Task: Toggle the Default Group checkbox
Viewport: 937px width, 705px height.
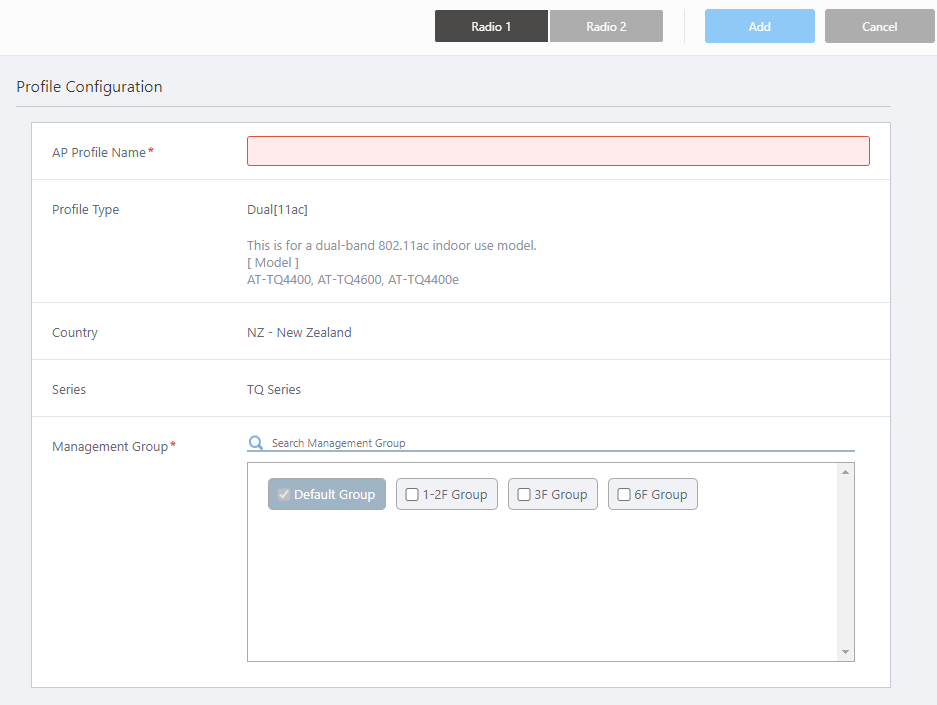Action: coord(284,495)
